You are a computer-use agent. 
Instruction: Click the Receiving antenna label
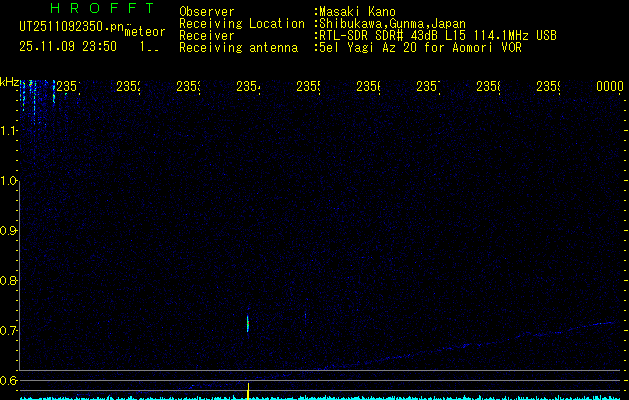pos(238,48)
